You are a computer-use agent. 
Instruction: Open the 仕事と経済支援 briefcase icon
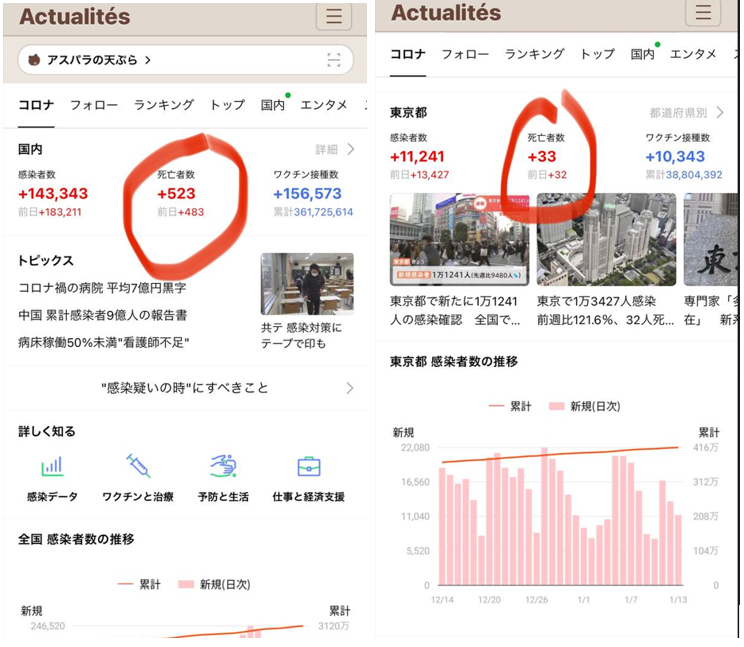click(309, 467)
